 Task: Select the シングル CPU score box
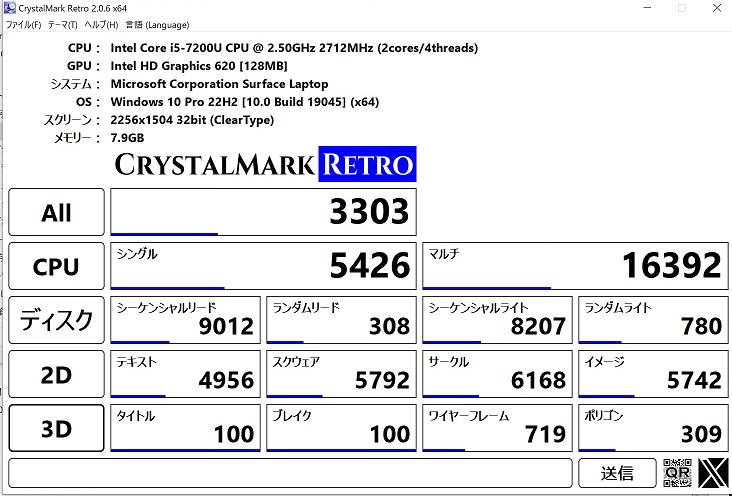click(263, 266)
